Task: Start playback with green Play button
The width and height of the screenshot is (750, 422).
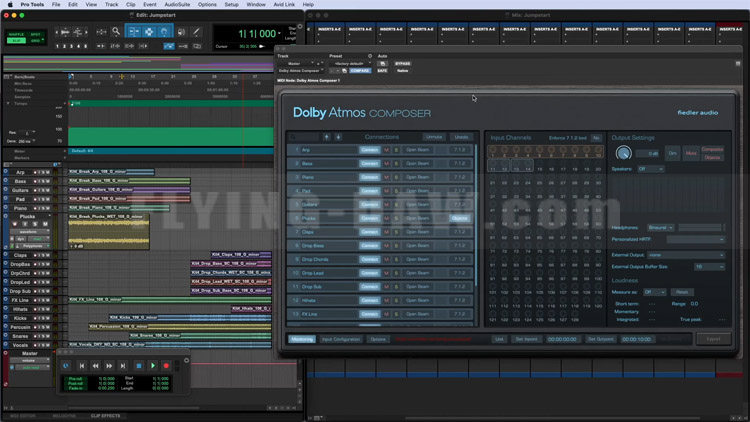Action: [153, 366]
